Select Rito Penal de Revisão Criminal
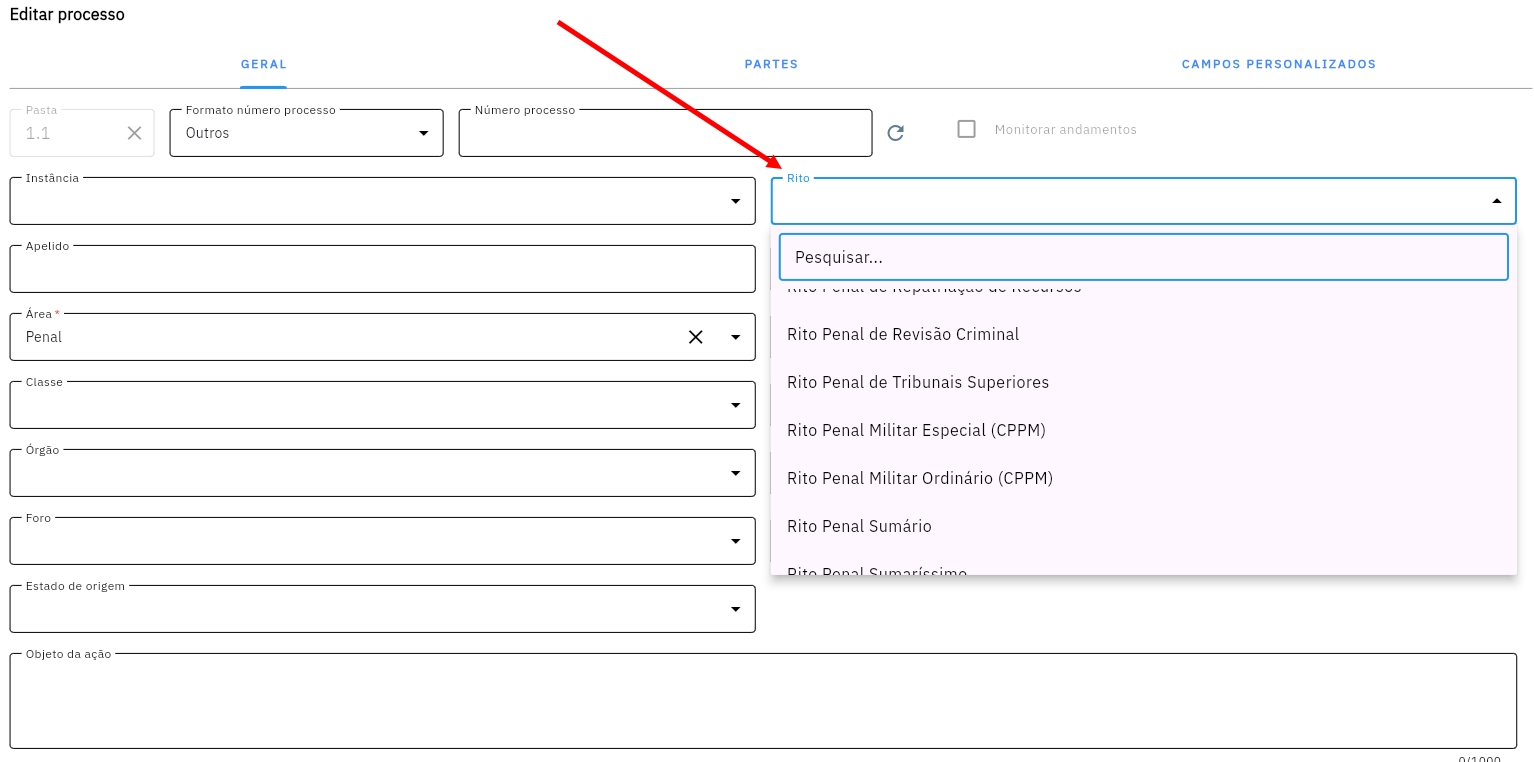This screenshot has height=762, width=1534. pyautogui.click(x=903, y=334)
